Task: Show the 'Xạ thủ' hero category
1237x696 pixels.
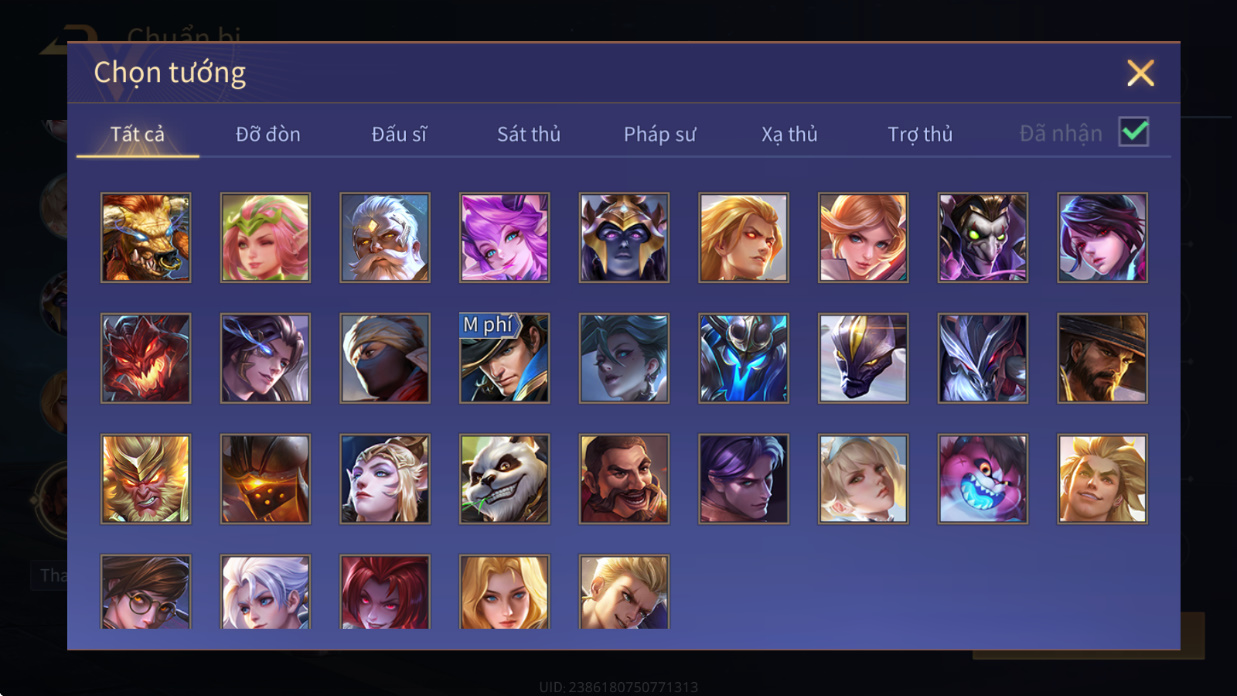Action: click(x=789, y=134)
